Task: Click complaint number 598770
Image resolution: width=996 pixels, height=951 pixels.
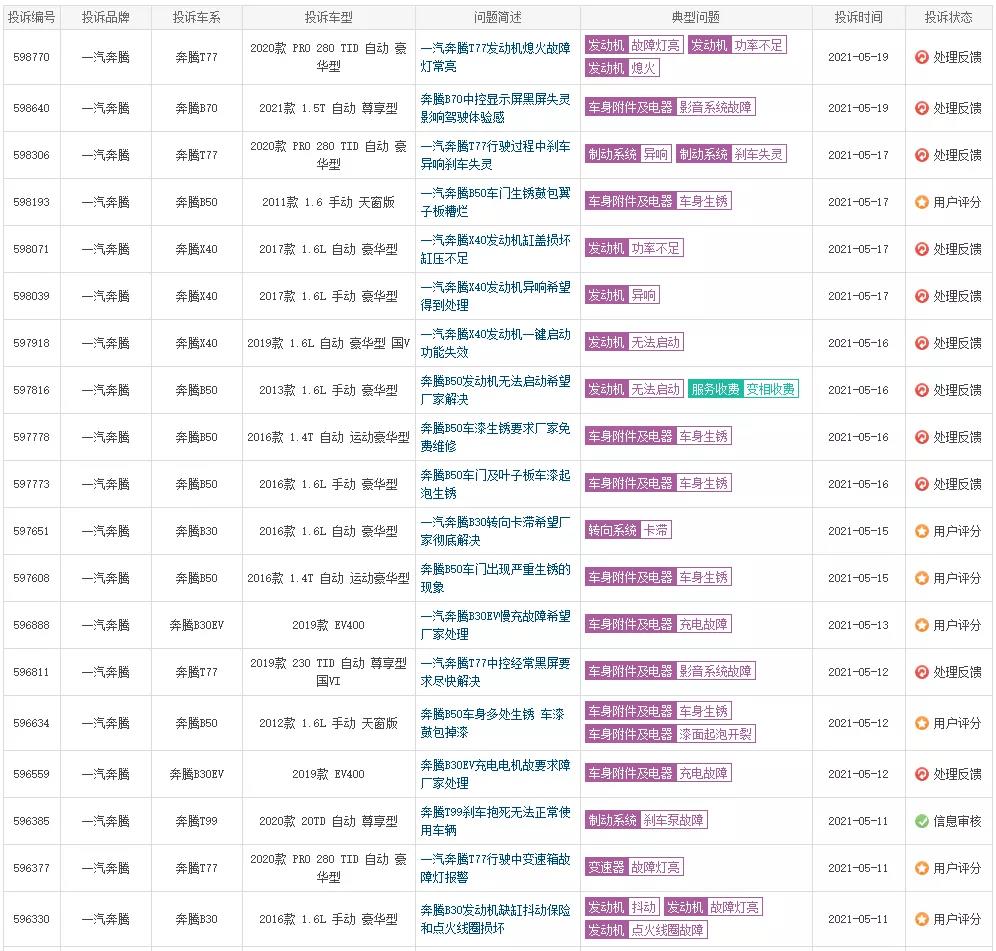Action: [31, 57]
